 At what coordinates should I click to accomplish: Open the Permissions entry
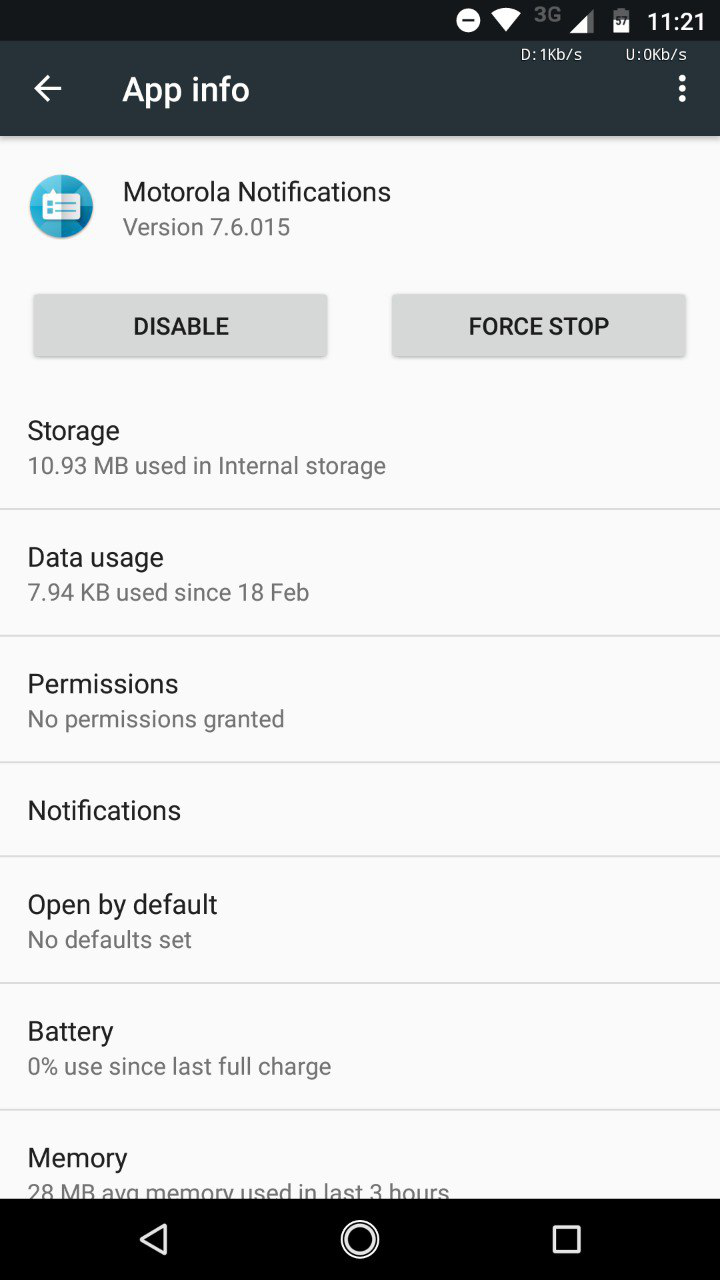point(360,700)
